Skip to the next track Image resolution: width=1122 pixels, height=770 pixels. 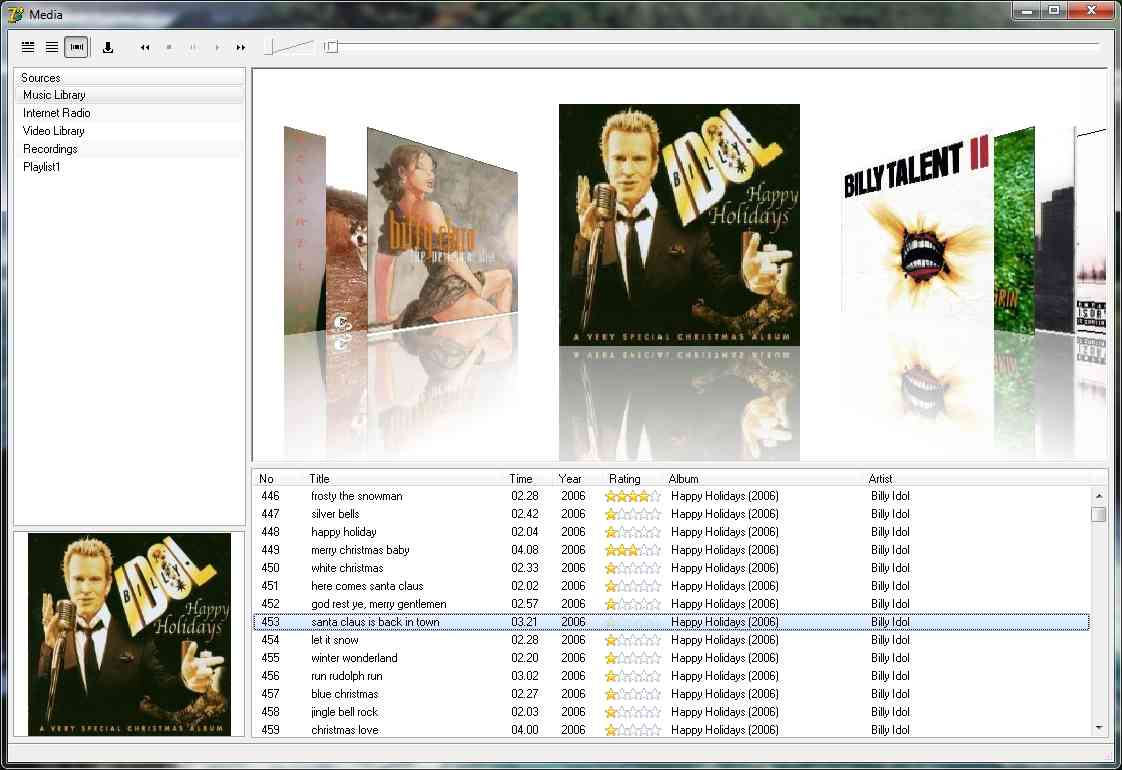pos(240,47)
